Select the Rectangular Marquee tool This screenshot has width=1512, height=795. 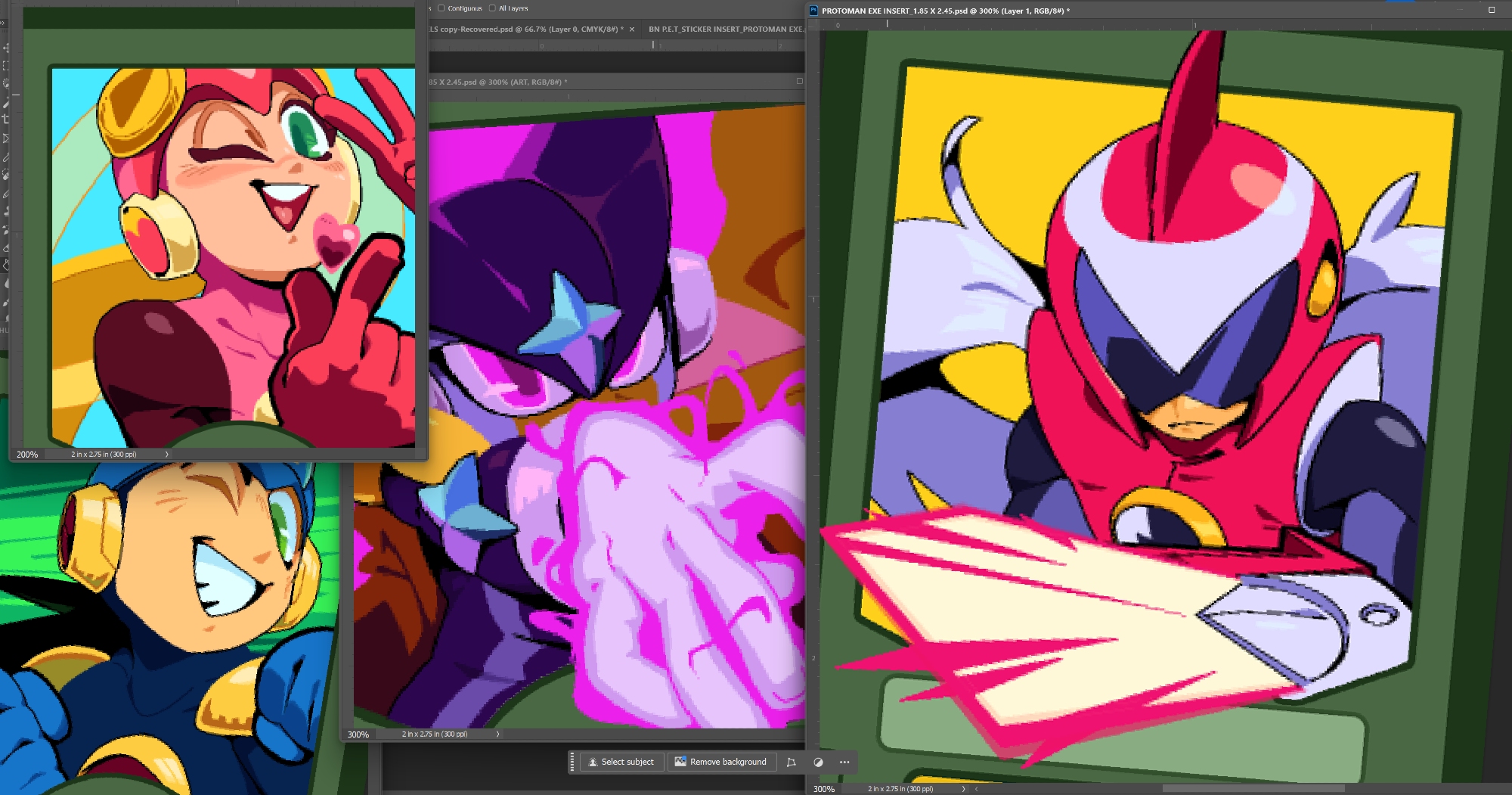click(x=5, y=66)
